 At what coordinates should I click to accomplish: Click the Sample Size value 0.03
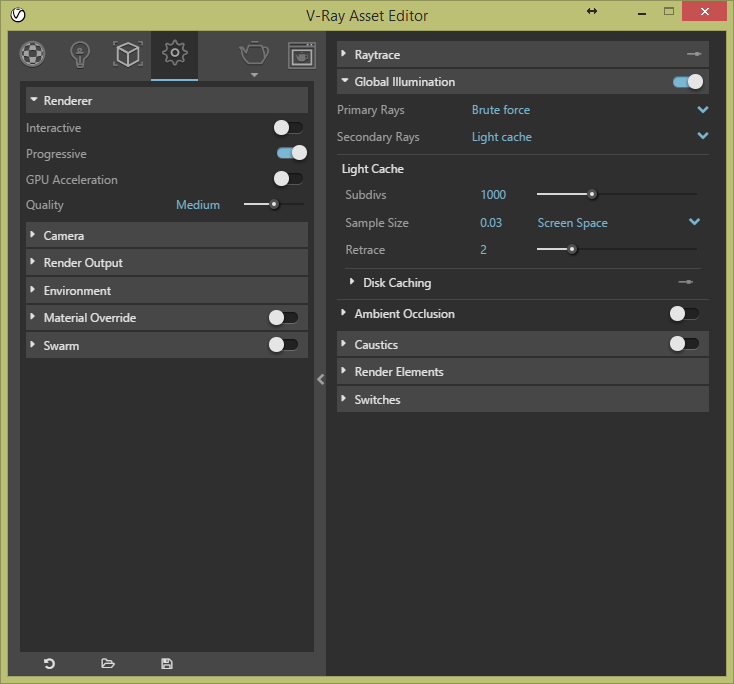click(x=491, y=222)
